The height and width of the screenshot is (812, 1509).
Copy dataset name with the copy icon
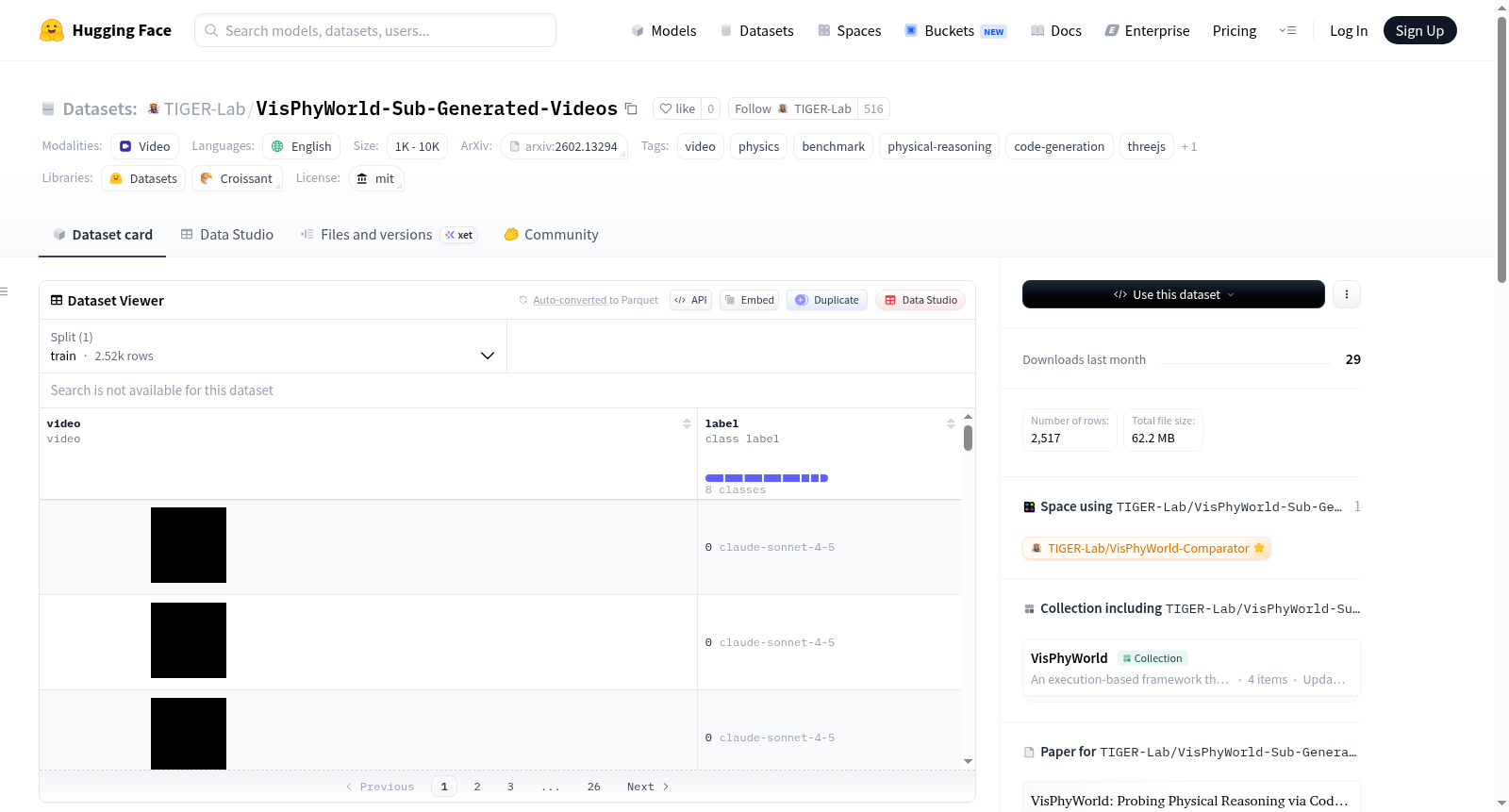(632, 108)
